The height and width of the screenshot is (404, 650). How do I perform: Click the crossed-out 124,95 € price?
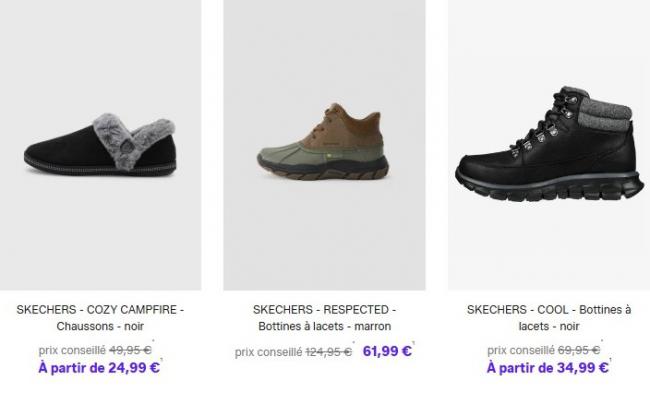329,352
